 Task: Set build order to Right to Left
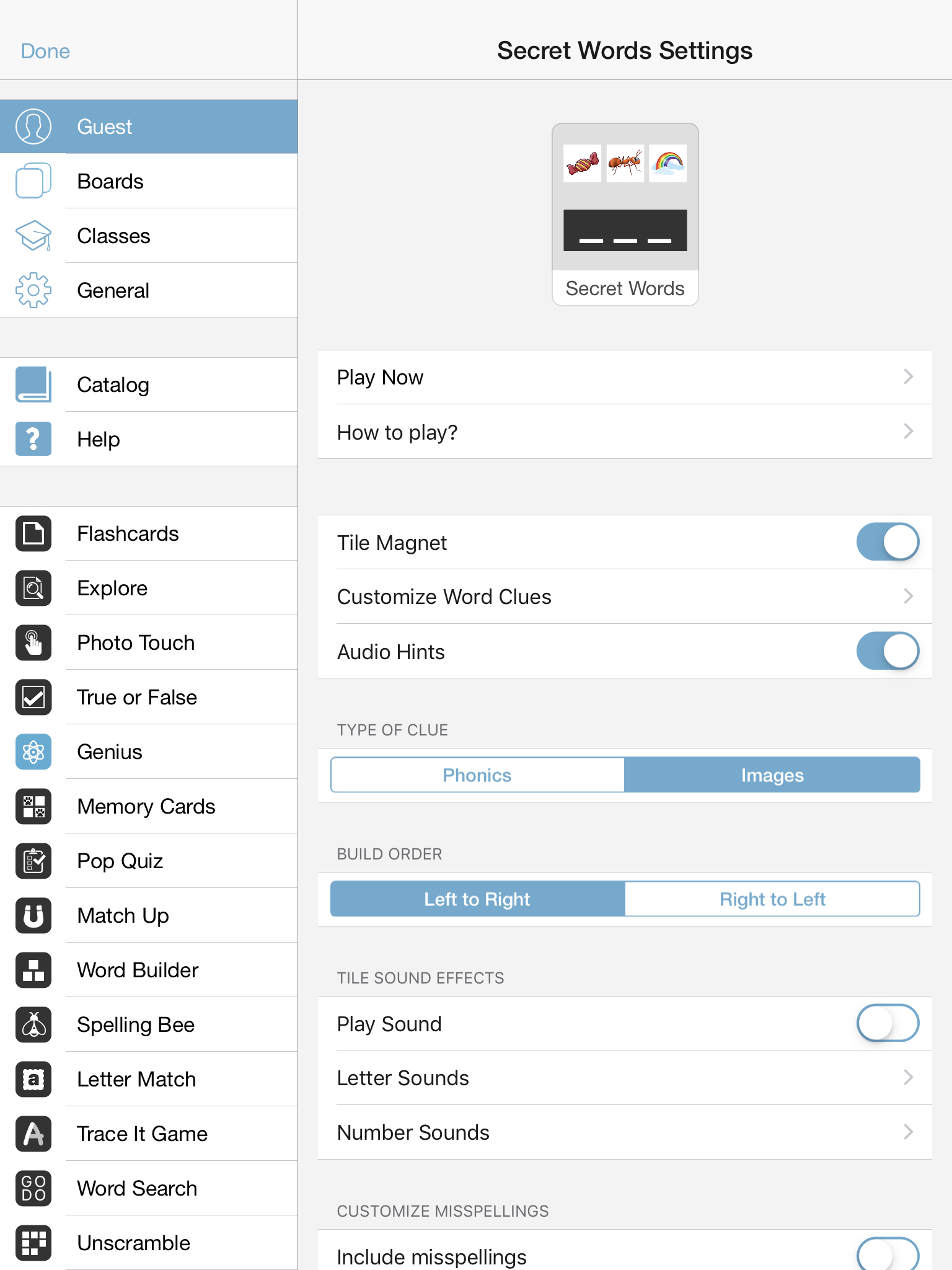click(772, 899)
